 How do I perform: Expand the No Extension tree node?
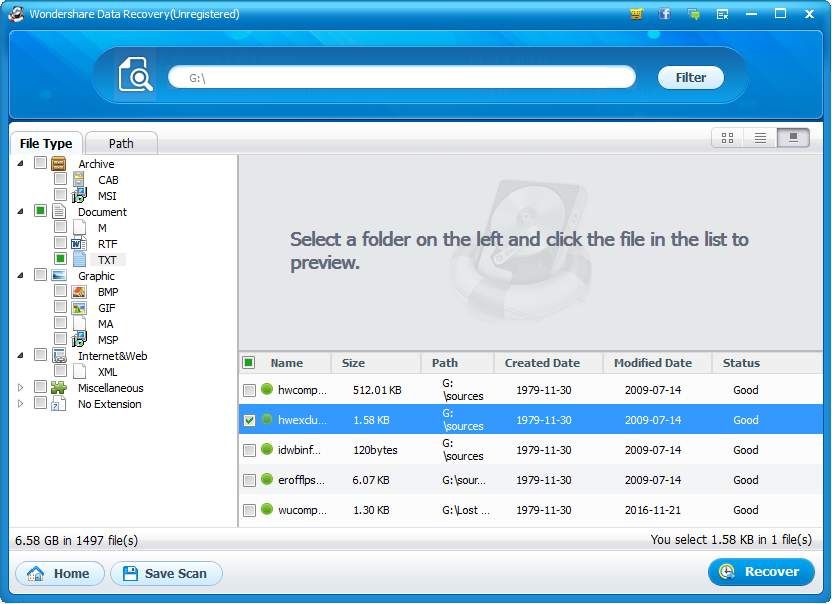20,404
